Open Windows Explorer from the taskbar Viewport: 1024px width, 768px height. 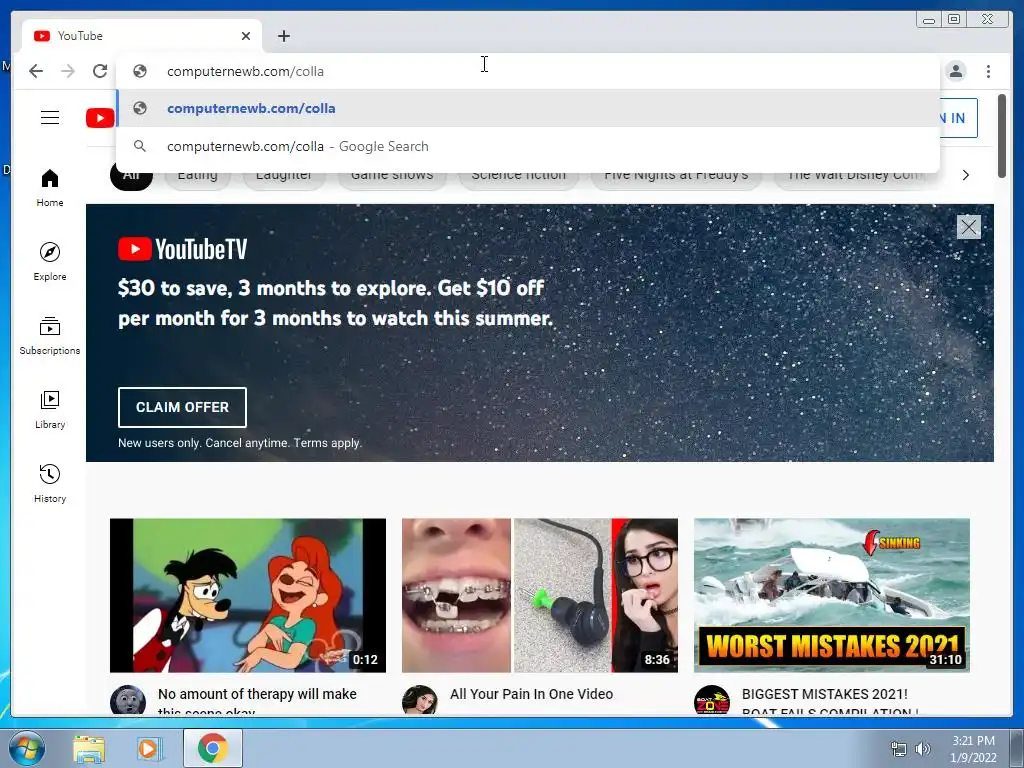pos(89,749)
